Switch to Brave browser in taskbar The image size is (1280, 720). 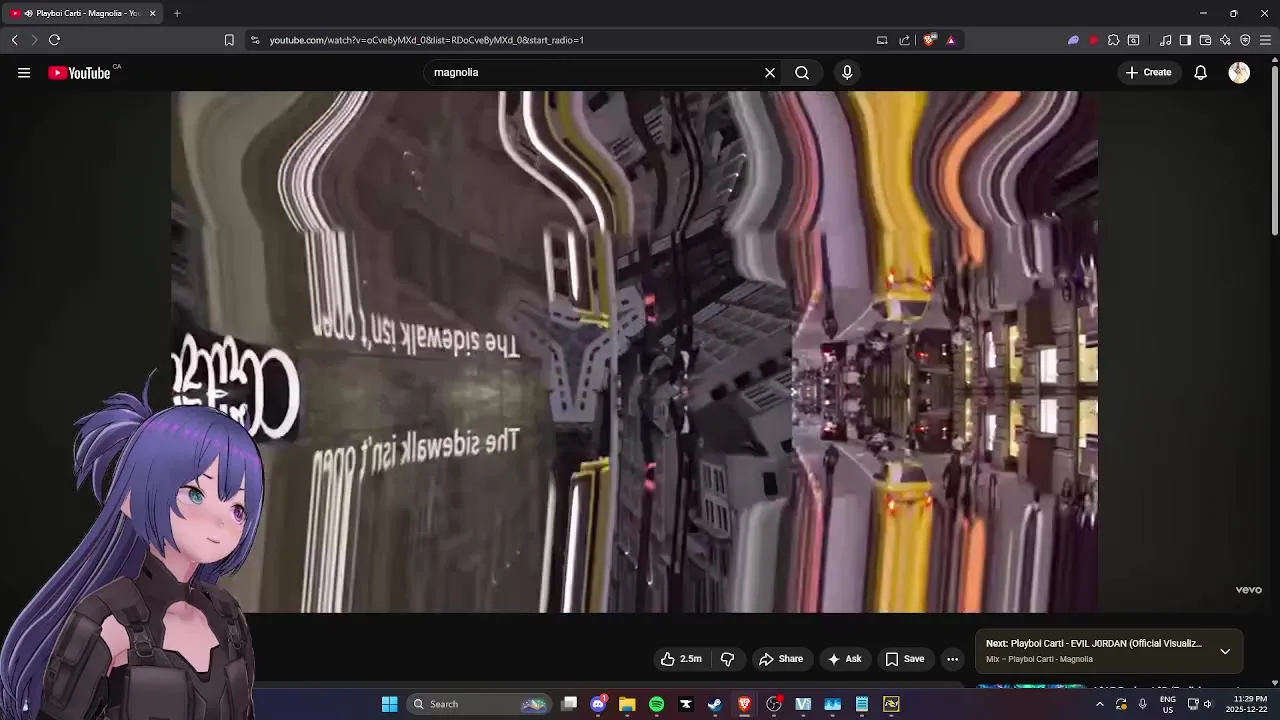[x=744, y=704]
